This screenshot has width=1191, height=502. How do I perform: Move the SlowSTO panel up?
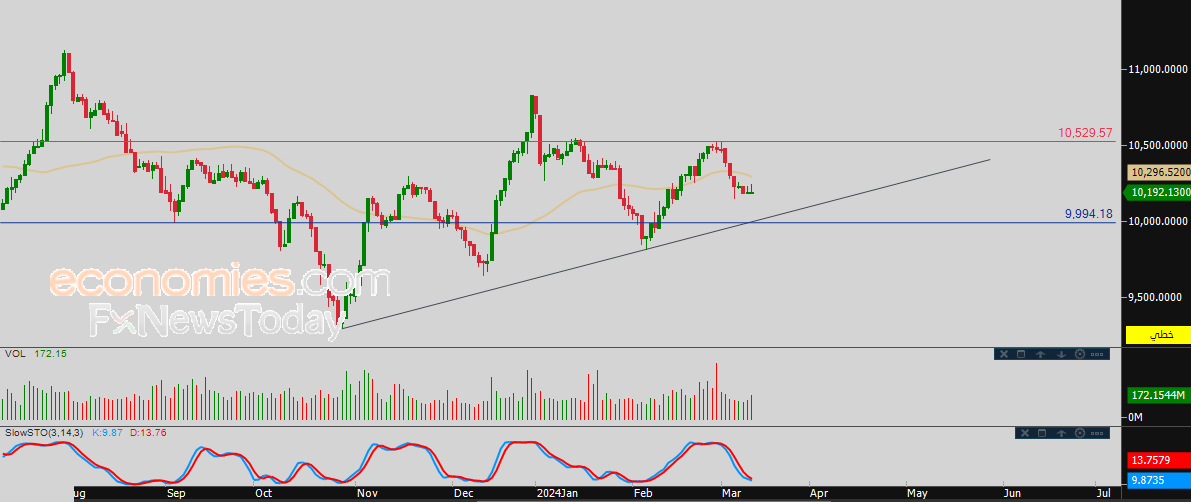point(1061,433)
